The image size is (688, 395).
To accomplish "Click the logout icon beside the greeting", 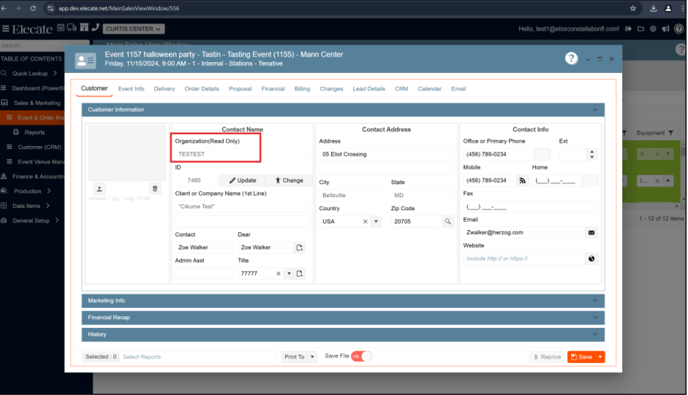I will point(628,29).
